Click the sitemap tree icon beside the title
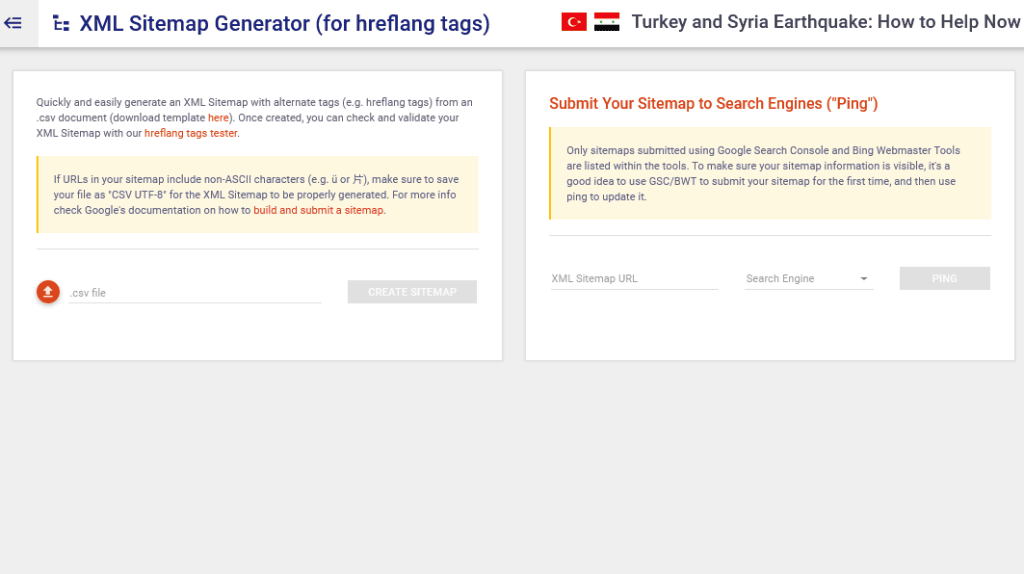 coord(61,24)
